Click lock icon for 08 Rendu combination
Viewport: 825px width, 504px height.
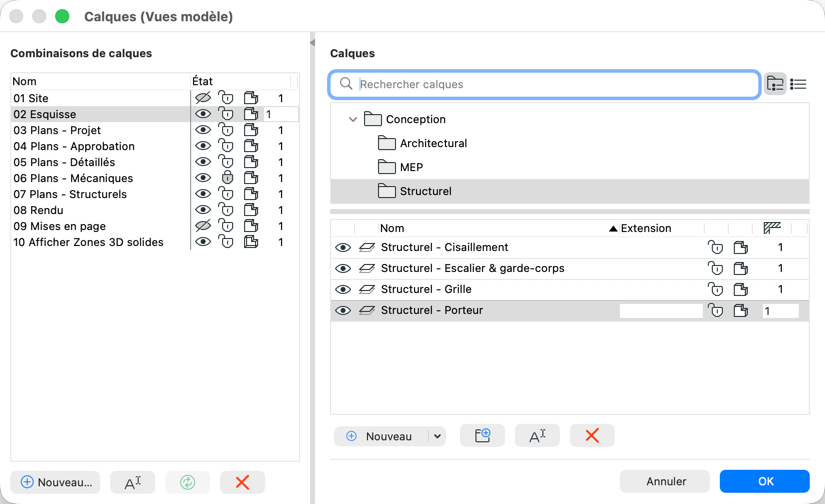(226, 209)
